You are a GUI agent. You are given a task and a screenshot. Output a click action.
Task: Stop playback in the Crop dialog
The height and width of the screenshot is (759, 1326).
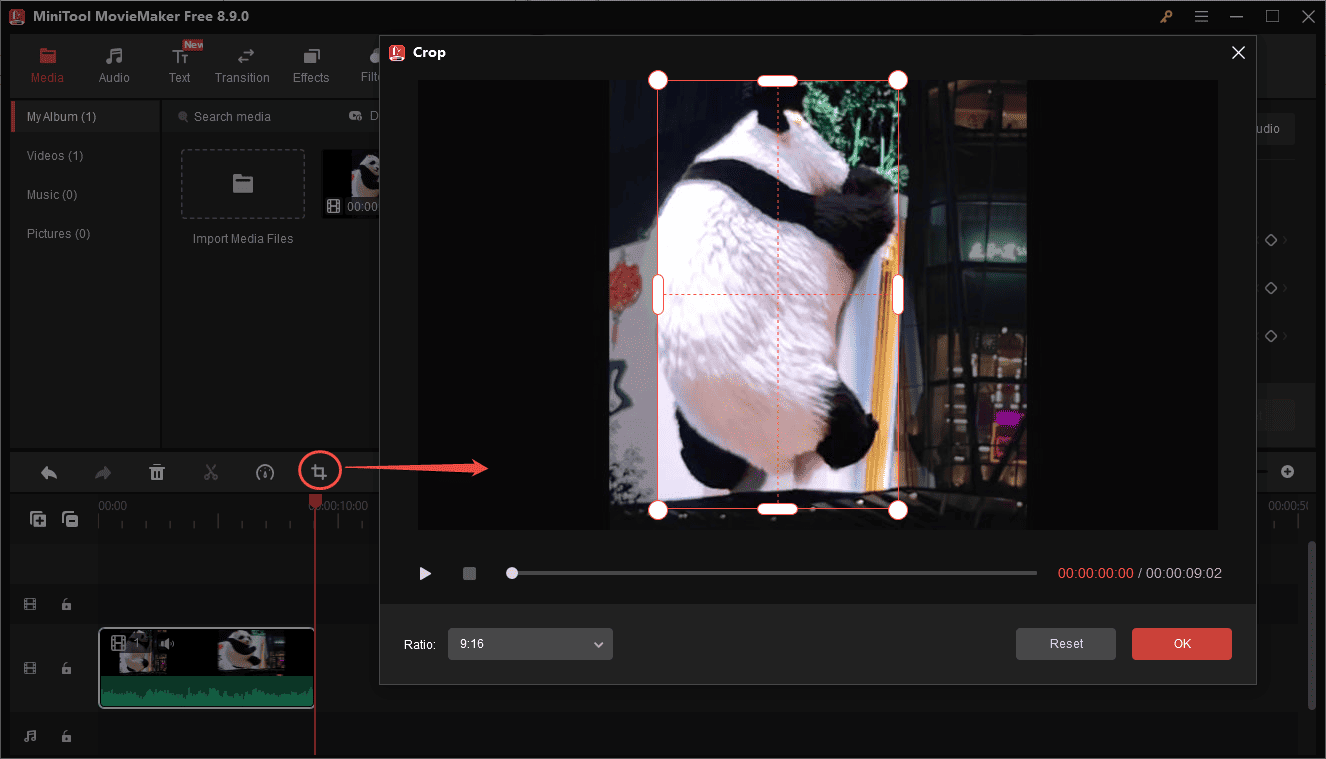[x=469, y=574]
